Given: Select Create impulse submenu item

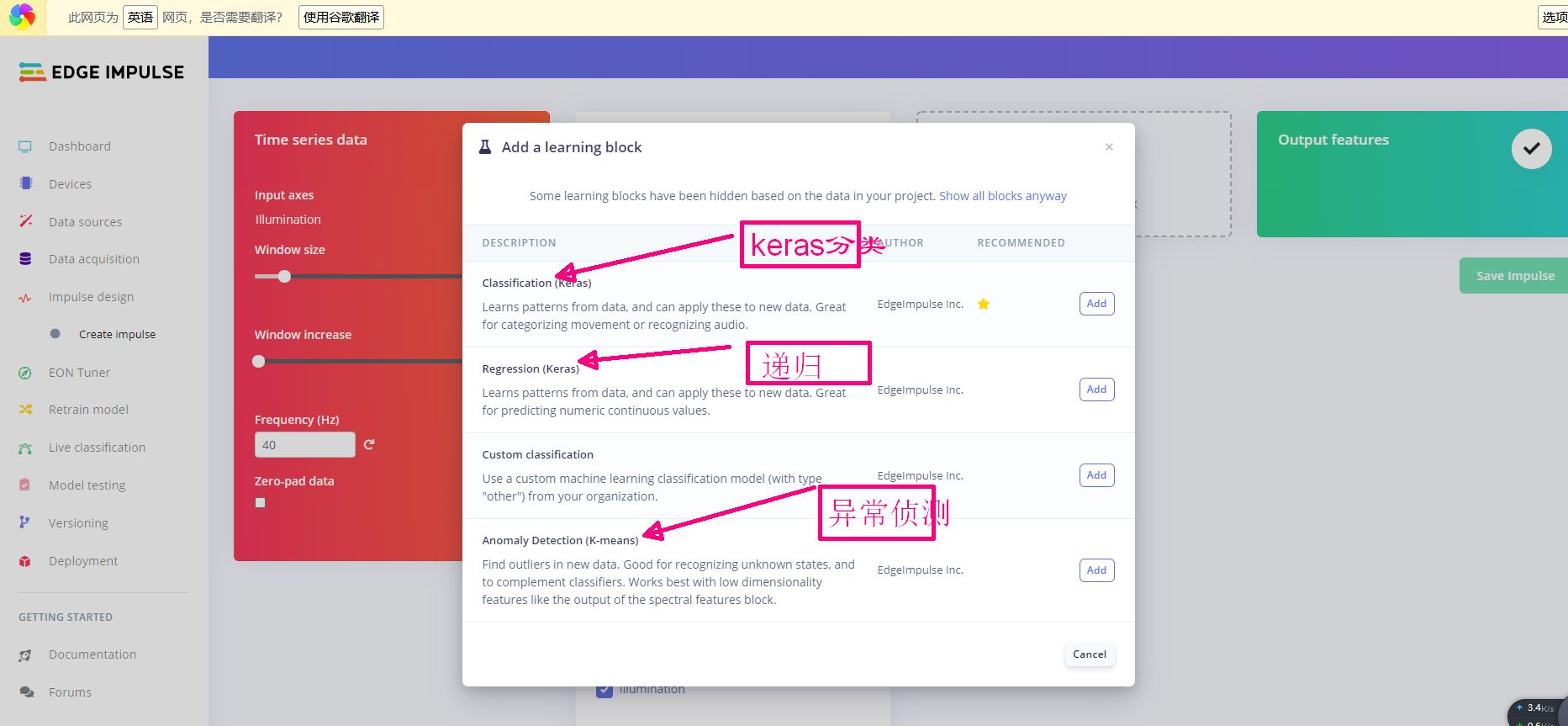Looking at the screenshot, I should pyautogui.click(x=117, y=334).
